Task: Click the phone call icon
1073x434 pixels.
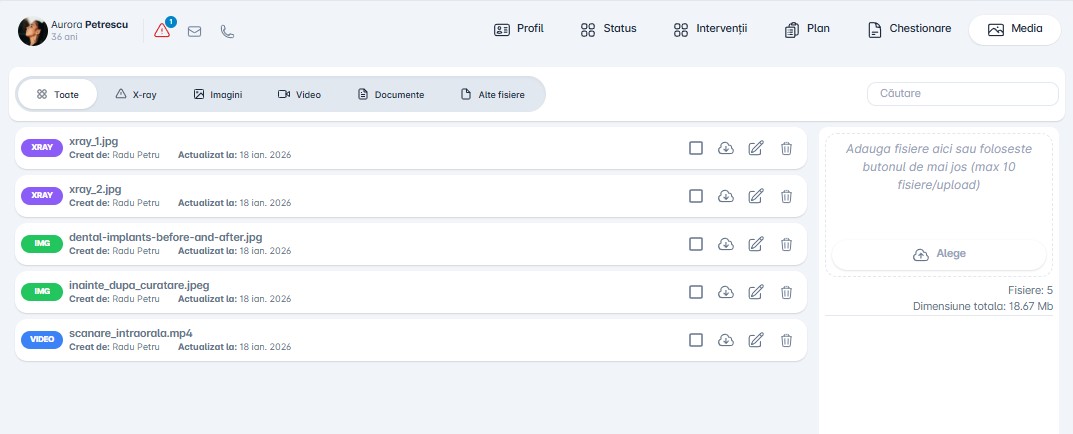Action: [227, 31]
